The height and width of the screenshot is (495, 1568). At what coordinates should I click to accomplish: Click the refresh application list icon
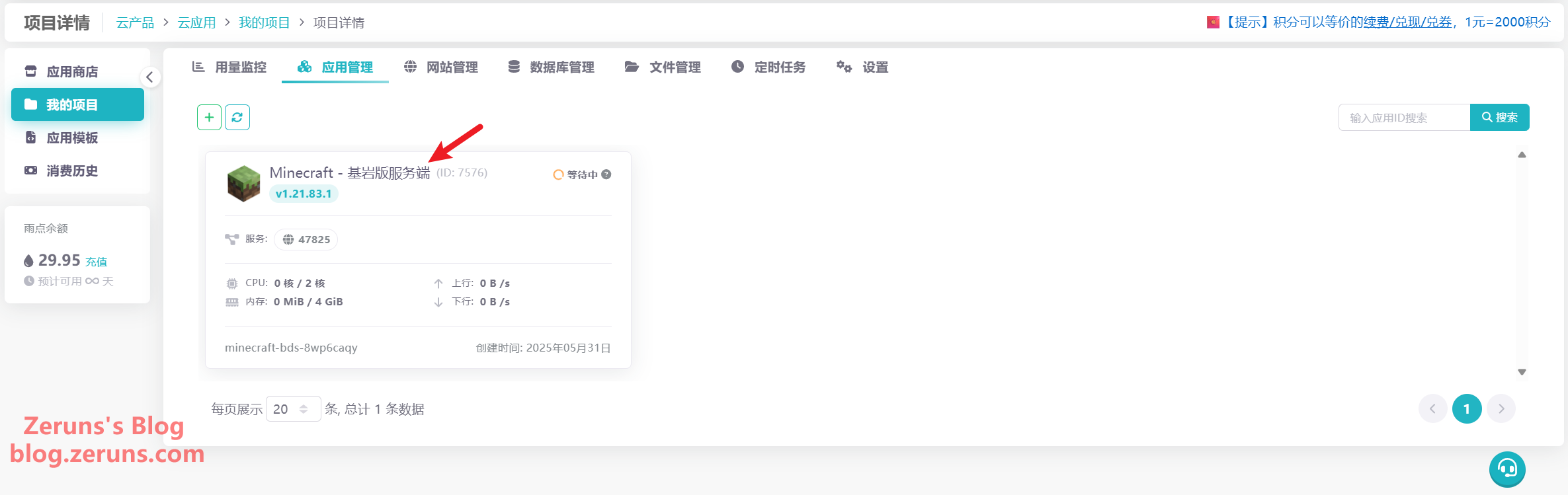[237, 118]
